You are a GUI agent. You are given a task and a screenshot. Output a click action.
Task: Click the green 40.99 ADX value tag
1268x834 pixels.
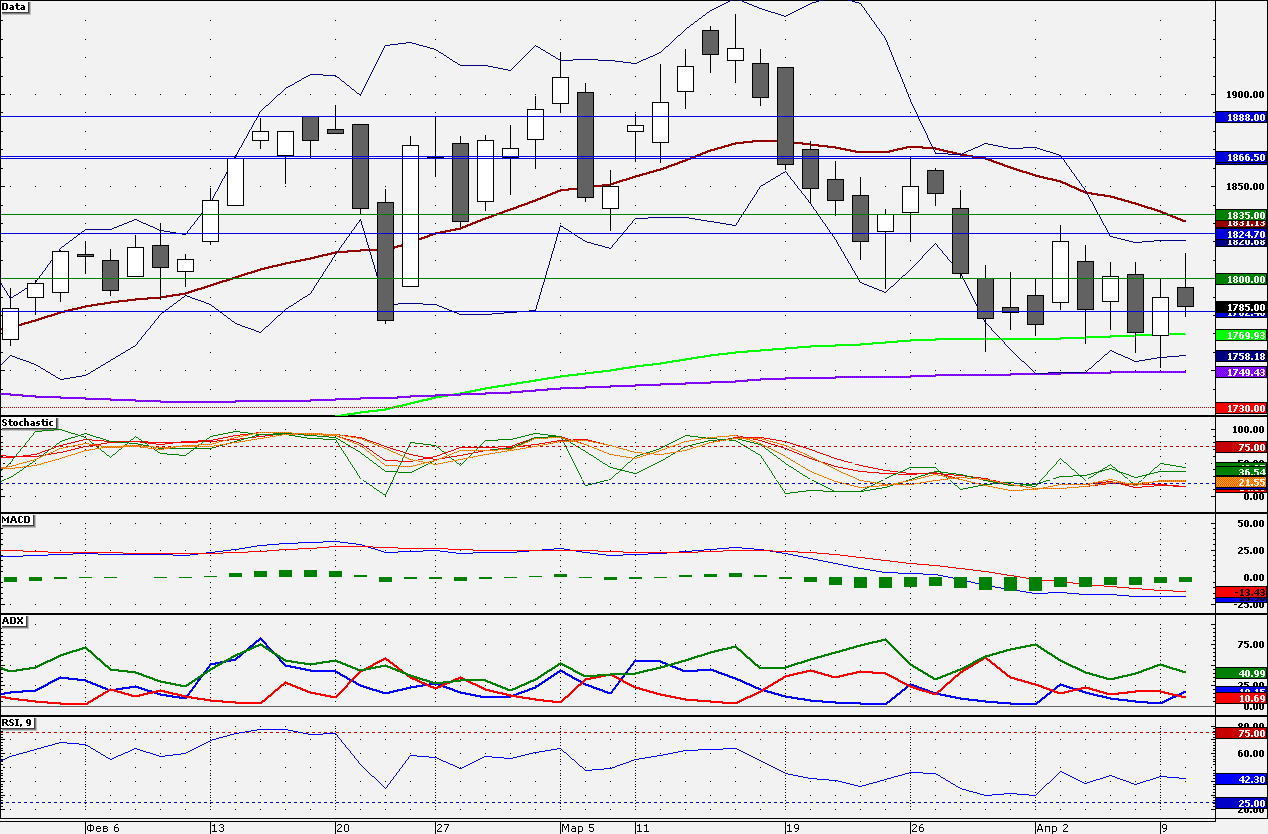click(1241, 673)
